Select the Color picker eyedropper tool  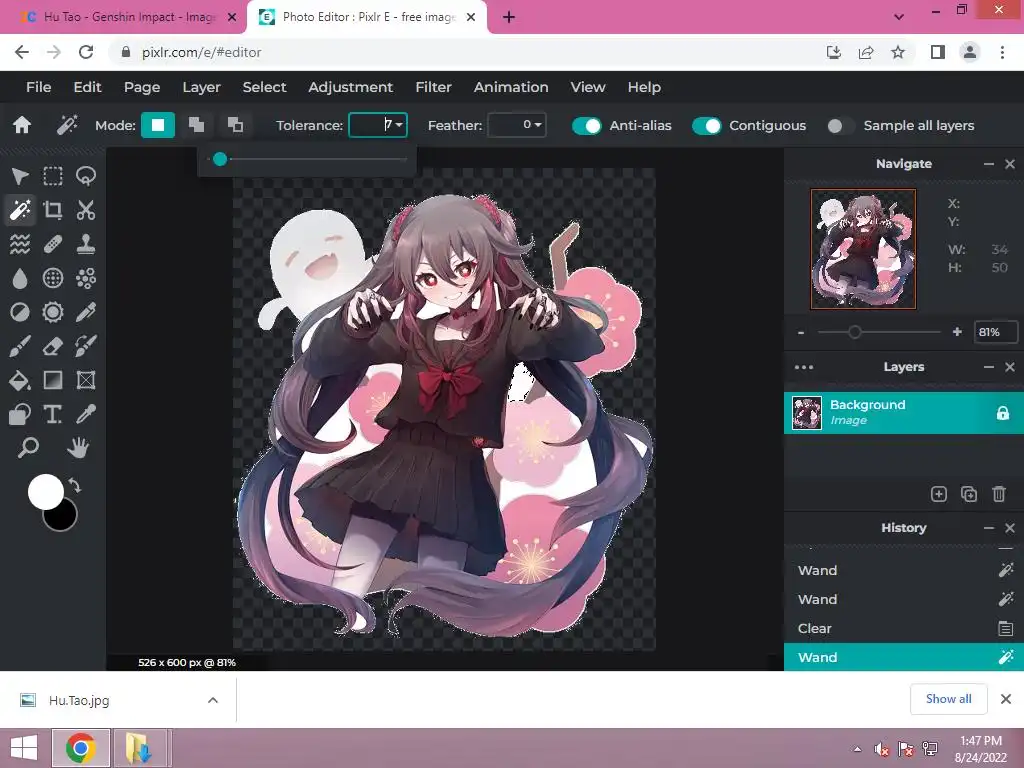coord(86,414)
